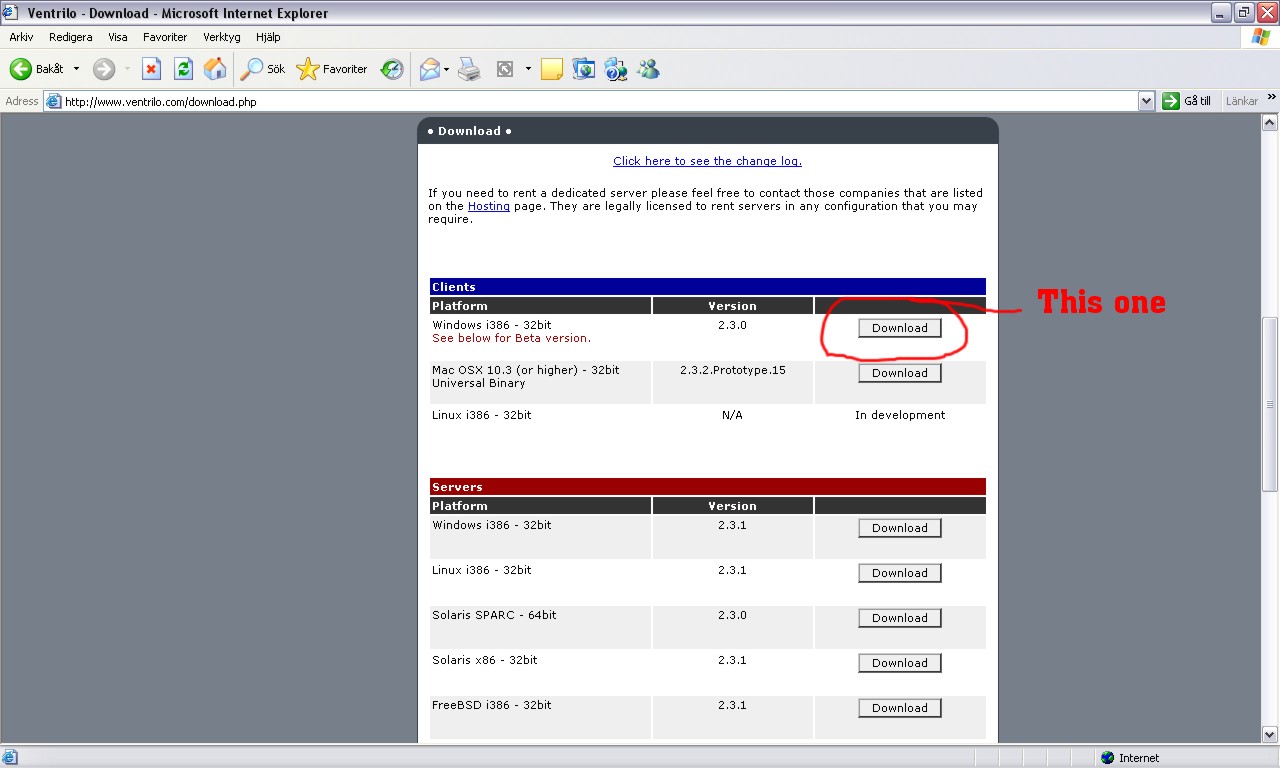This screenshot has height=768, width=1280.
Task: Open the Redigera menu
Action: point(70,37)
